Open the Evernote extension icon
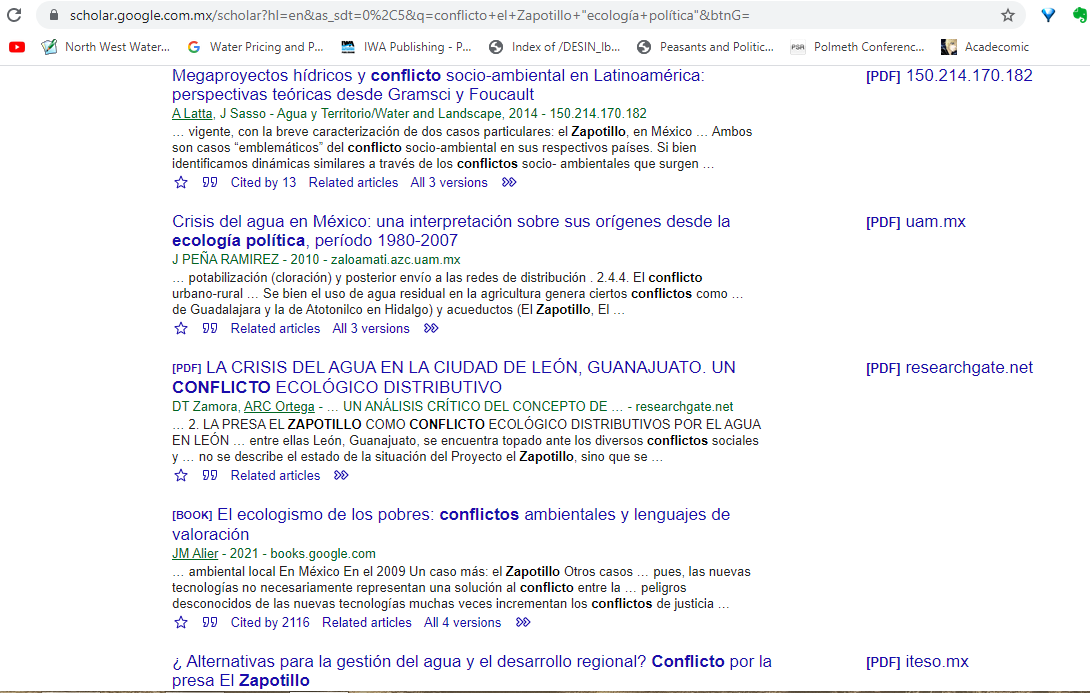Image resolution: width=1090 pixels, height=693 pixels. pos(1081,15)
